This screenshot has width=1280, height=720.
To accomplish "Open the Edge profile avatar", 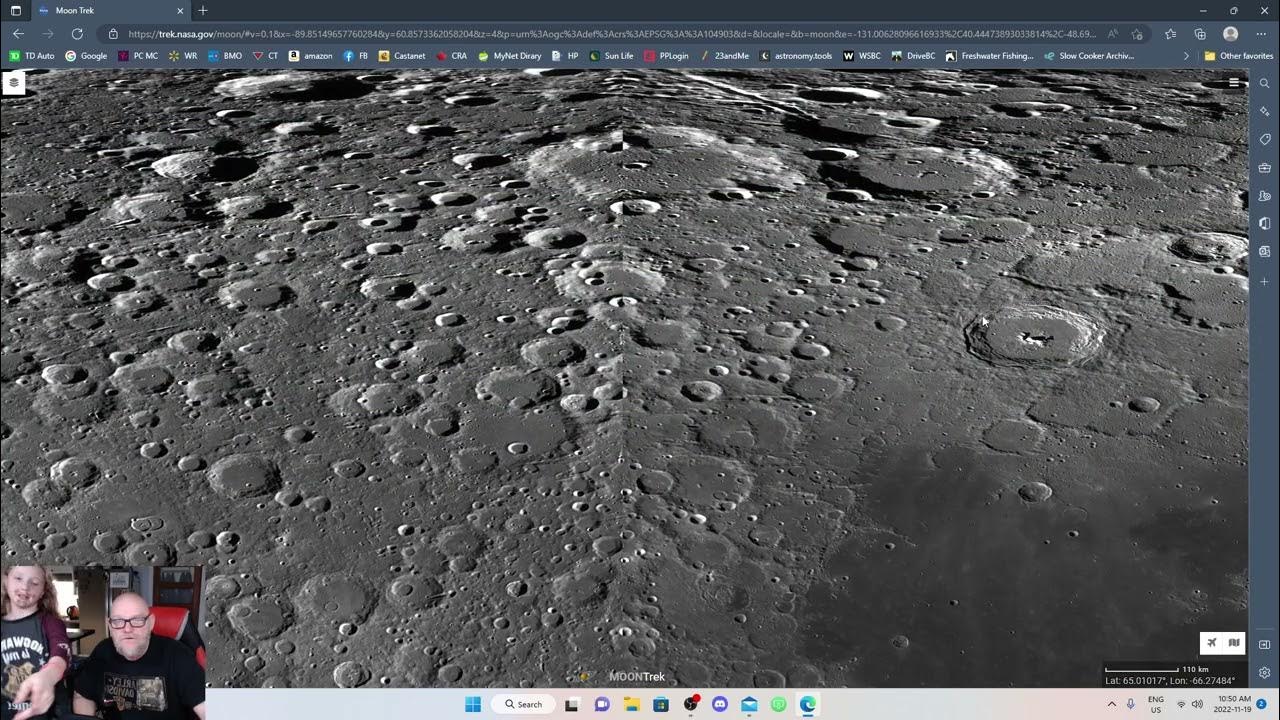I will (x=1231, y=33).
